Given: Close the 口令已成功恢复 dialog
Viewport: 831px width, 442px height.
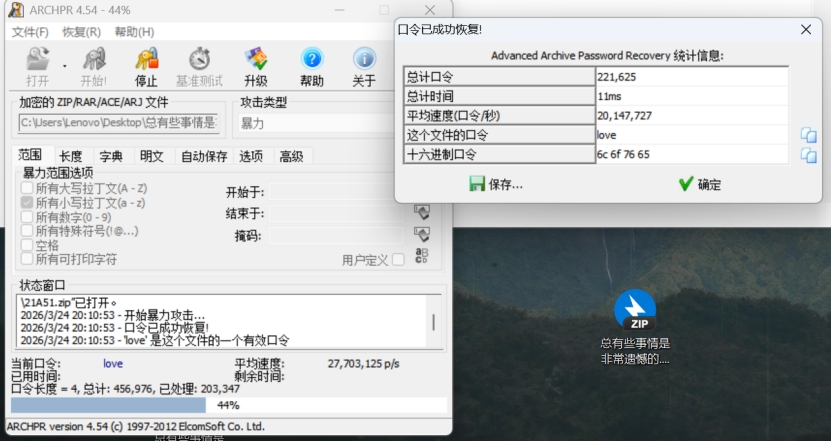Looking at the screenshot, I should 806,30.
